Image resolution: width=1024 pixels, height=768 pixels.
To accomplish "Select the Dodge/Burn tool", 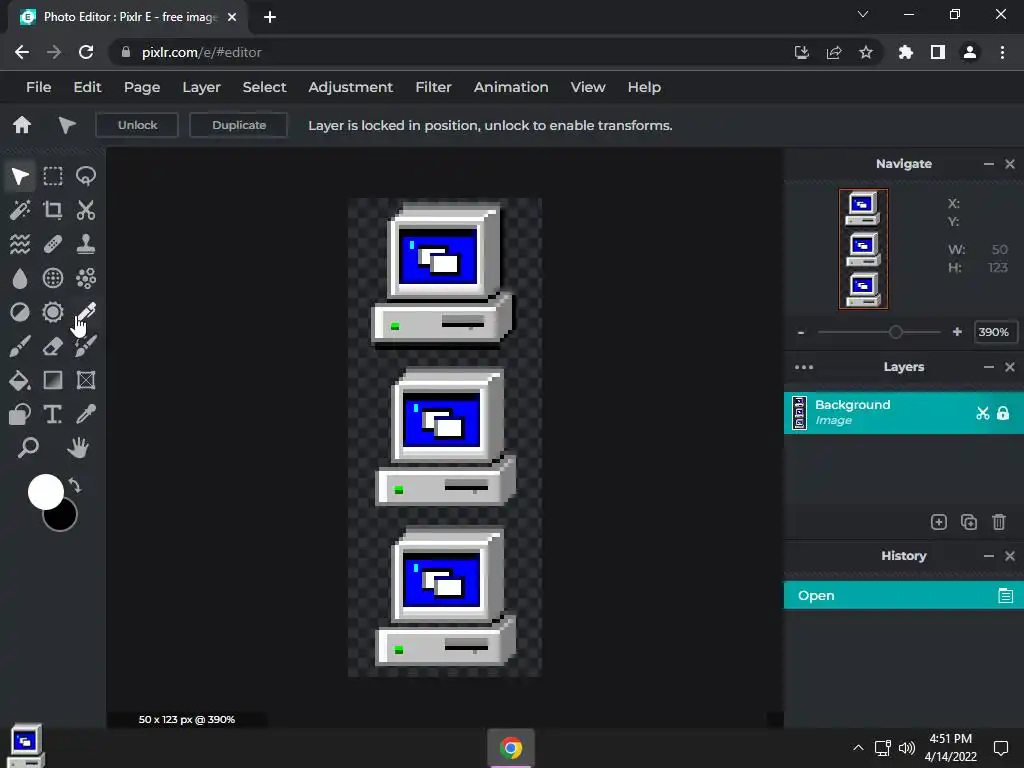I will coord(20,312).
